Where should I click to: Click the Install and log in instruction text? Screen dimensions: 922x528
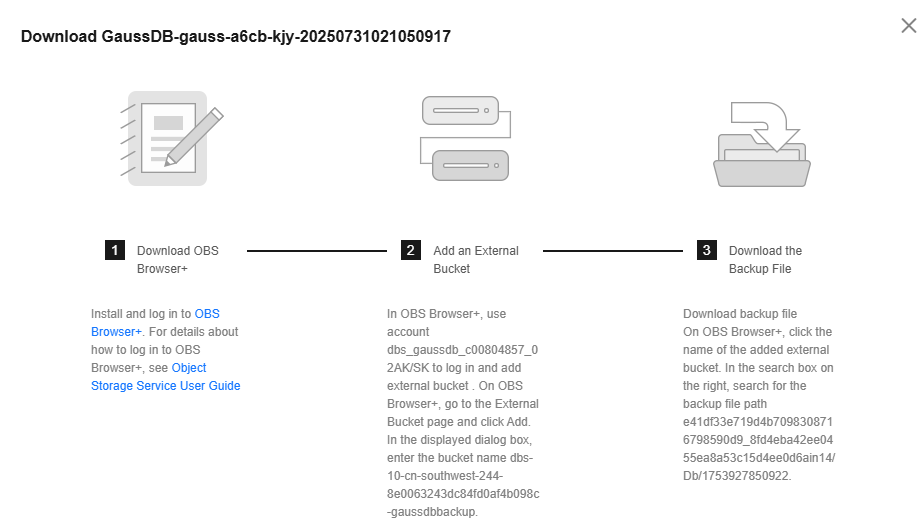point(141,314)
